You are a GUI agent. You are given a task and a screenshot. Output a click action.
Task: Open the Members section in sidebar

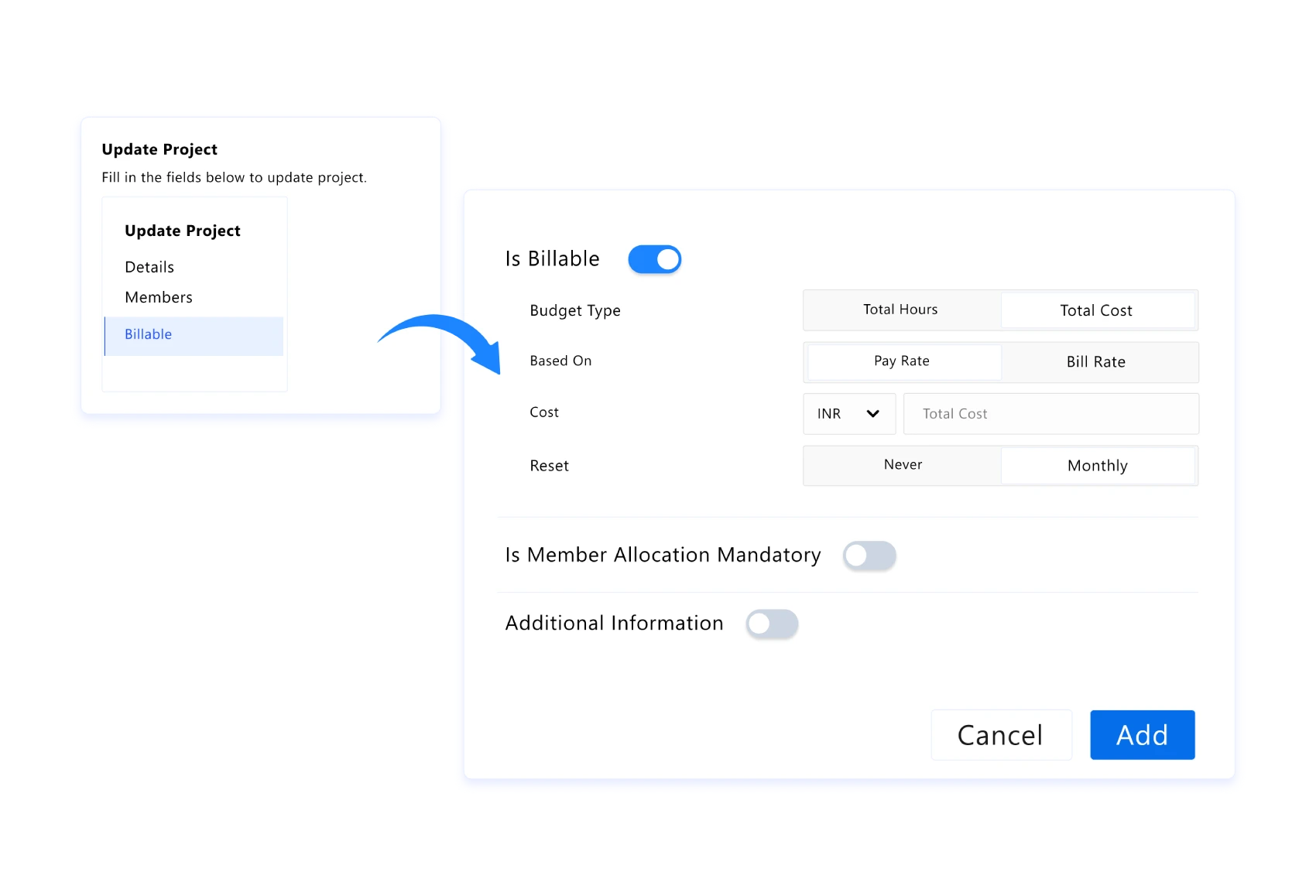159,297
